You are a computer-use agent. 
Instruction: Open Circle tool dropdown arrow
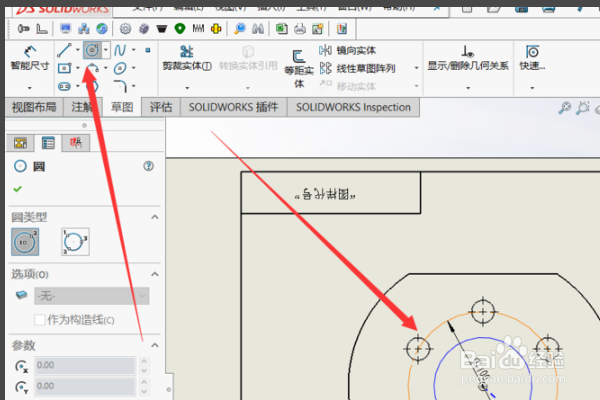click(x=106, y=50)
